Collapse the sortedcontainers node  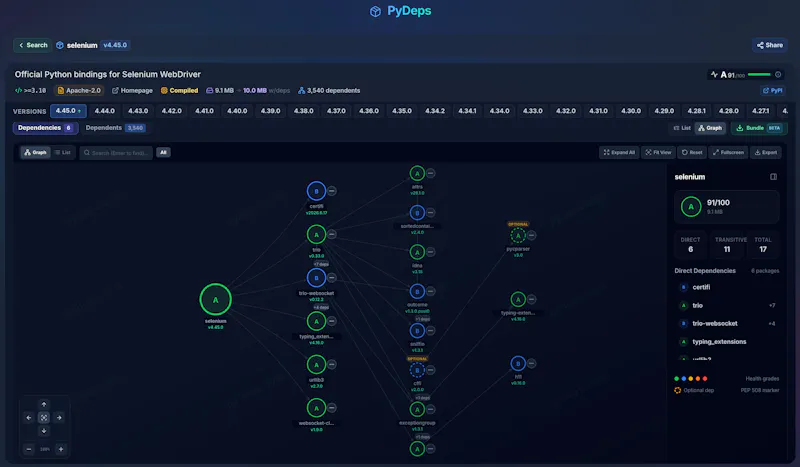431,212
